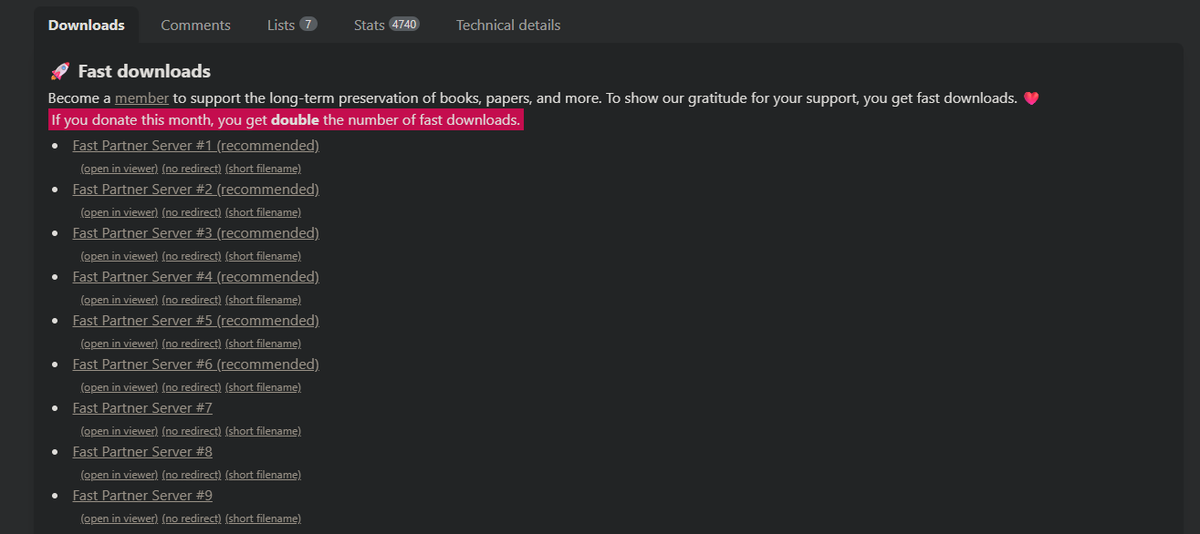
Task: Open Fast Partner Server #9 link
Action: pos(142,496)
